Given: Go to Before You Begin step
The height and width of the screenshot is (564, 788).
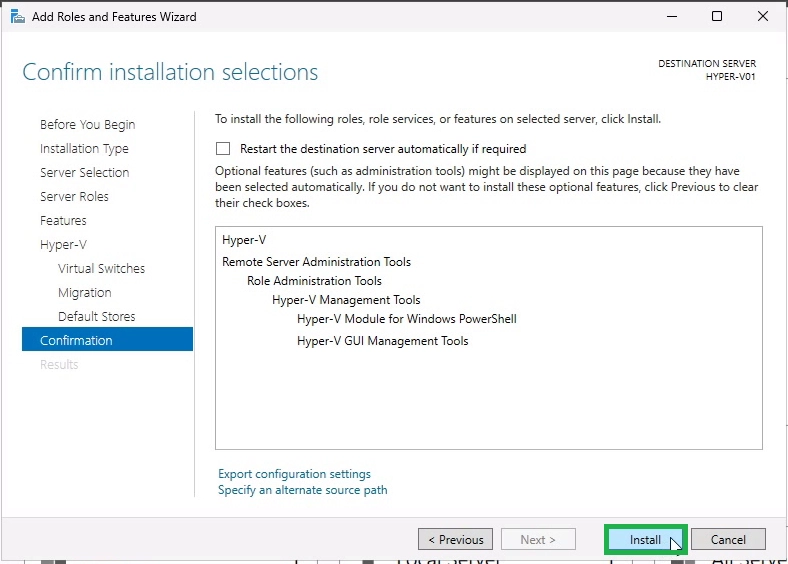Looking at the screenshot, I should click(x=87, y=125).
